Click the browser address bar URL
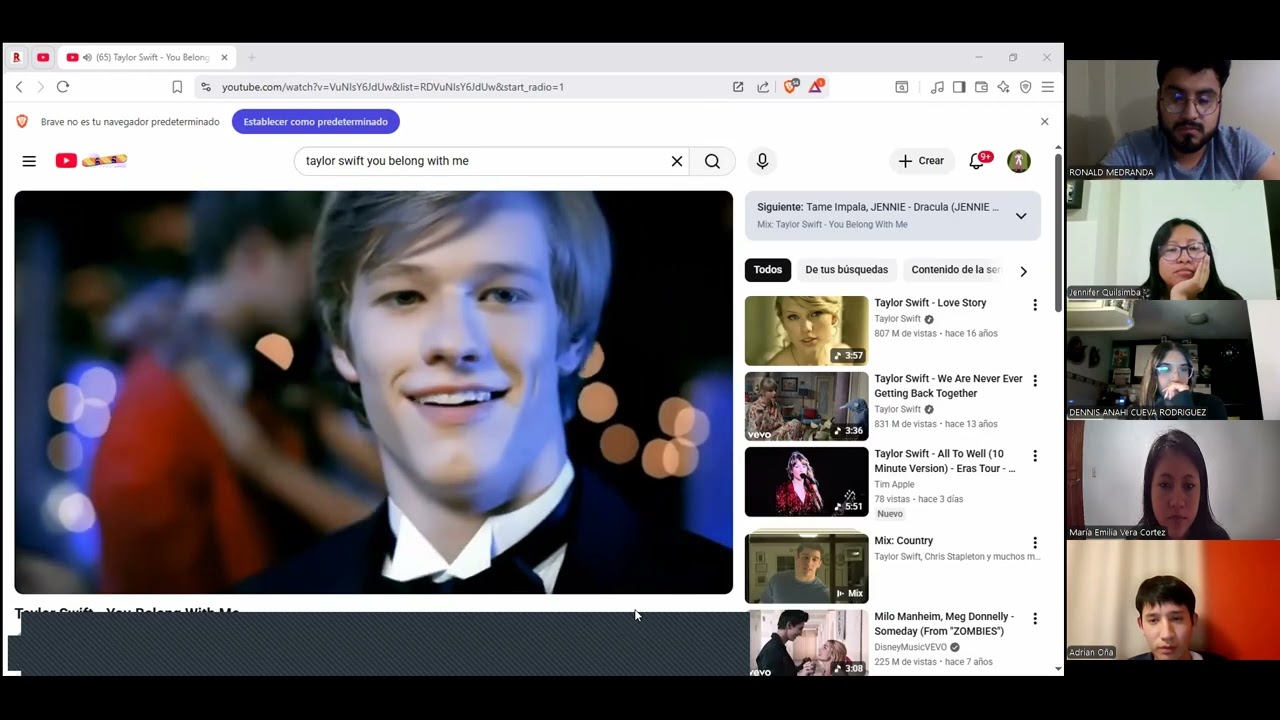1280x720 pixels. [x=393, y=87]
